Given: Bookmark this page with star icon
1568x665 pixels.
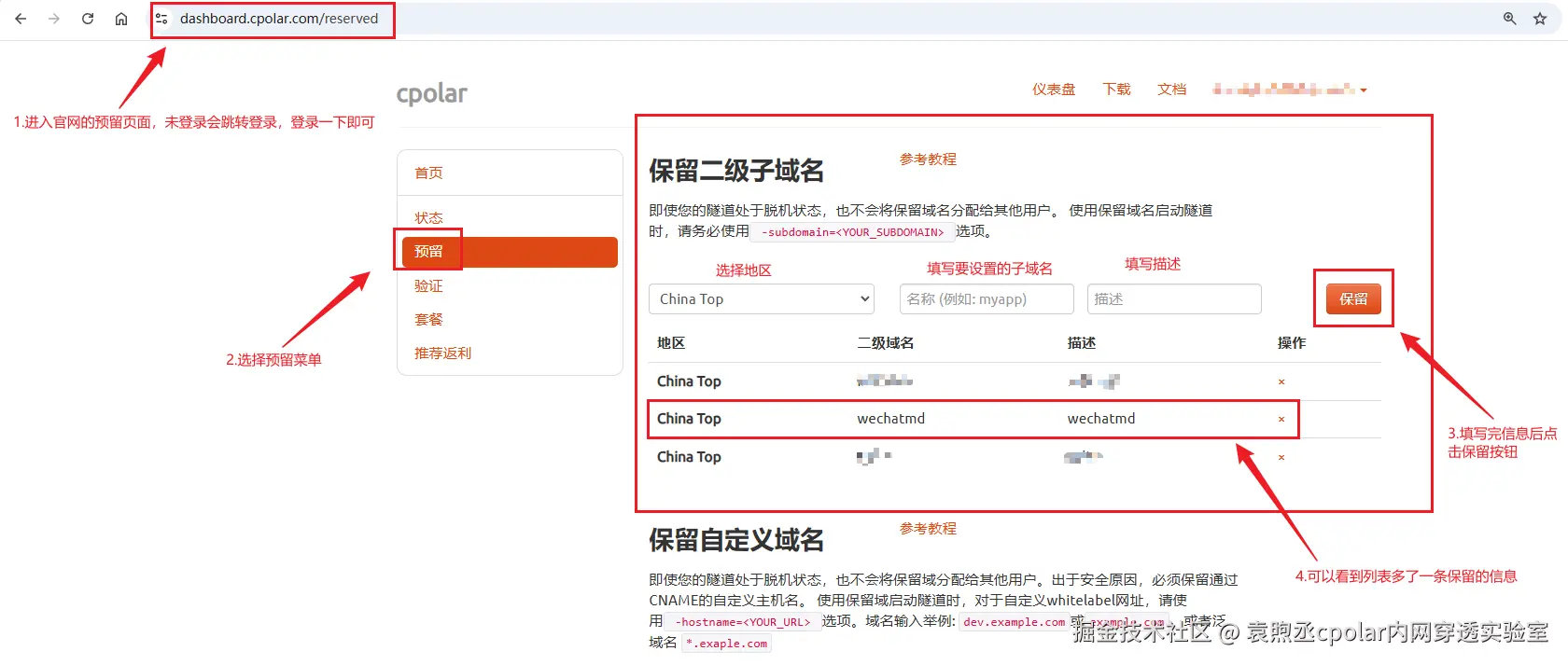Looking at the screenshot, I should [1540, 19].
